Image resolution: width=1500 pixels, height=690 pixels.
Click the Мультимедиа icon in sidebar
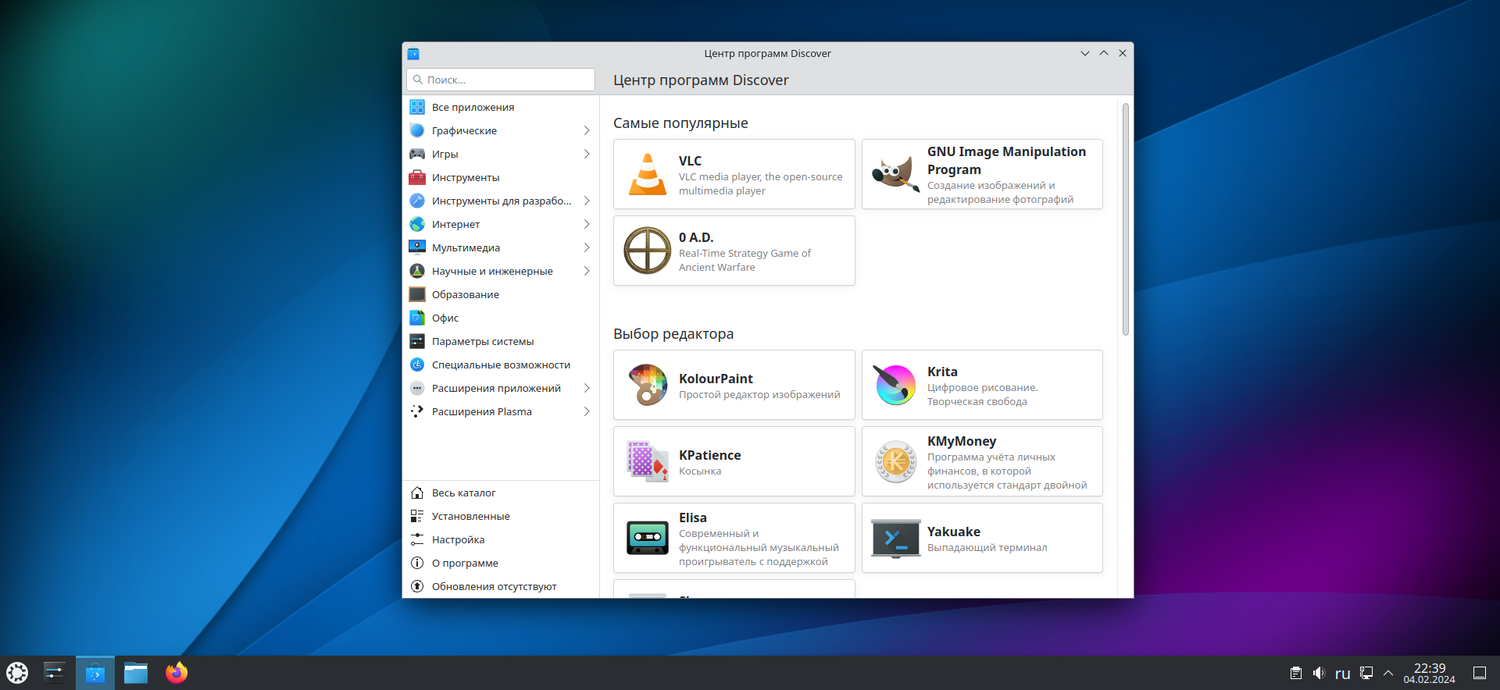pyautogui.click(x=417, y=248)
